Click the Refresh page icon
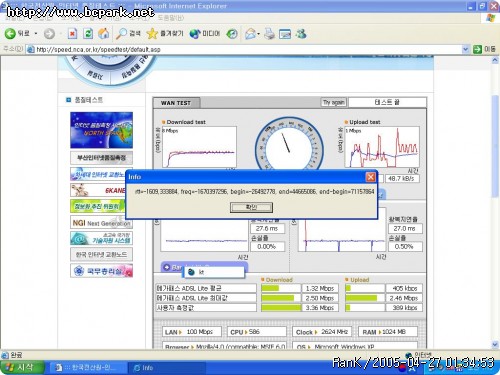Screen dimensions: 500x375 pyautogui.click(x=88, y=33)
